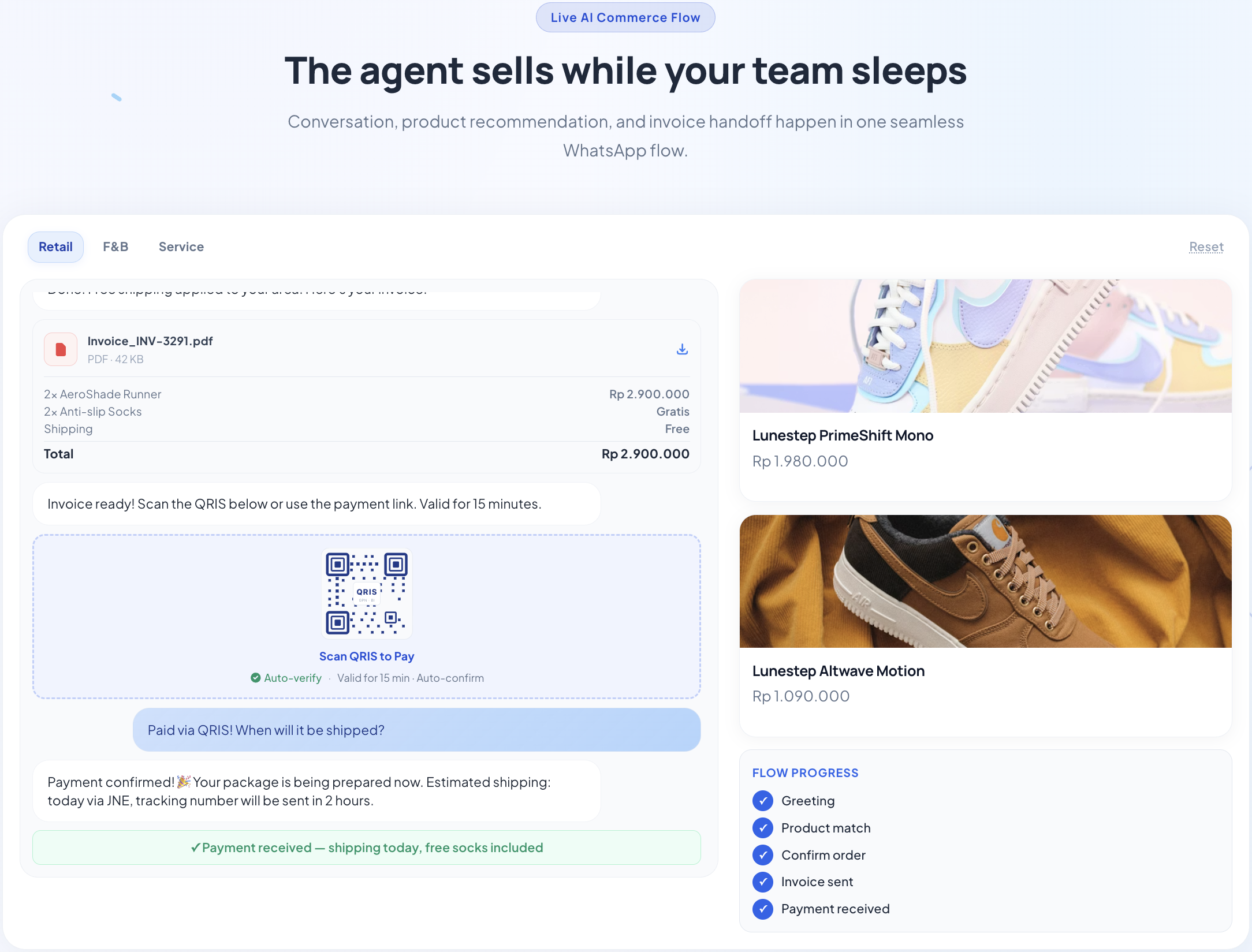
Task: Click the QRIS QR code image
Action: click(x=367, y=593)
